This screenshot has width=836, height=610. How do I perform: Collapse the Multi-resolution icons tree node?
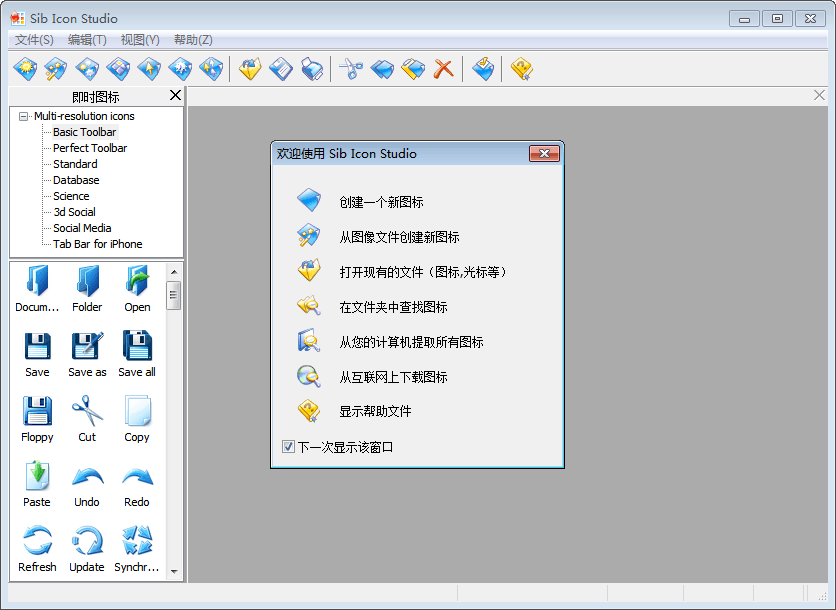(x=24, y=116)
